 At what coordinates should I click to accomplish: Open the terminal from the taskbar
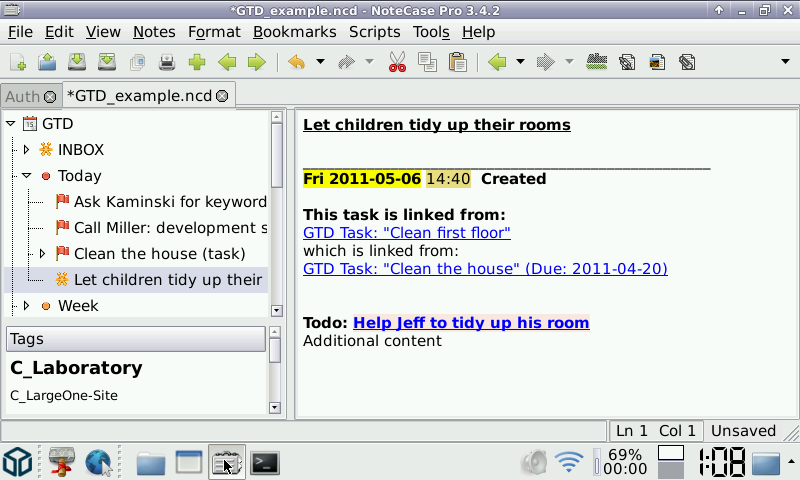[x=264, y=462]
